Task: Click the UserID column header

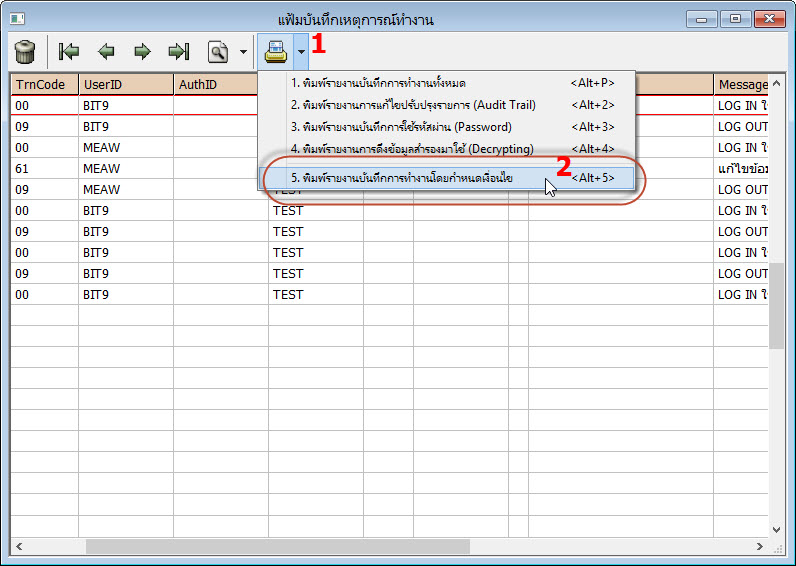Action: click(x=126, y=84)
